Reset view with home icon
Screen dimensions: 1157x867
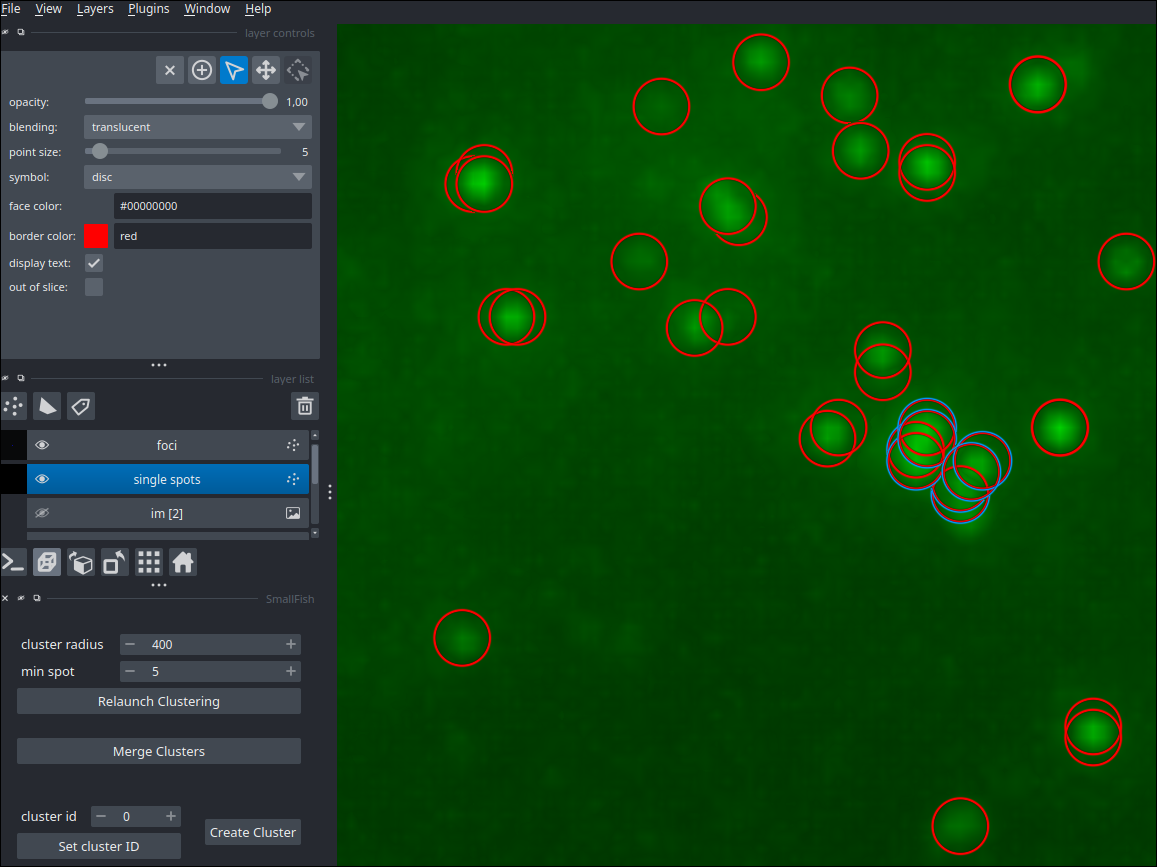tap(183, 563)
